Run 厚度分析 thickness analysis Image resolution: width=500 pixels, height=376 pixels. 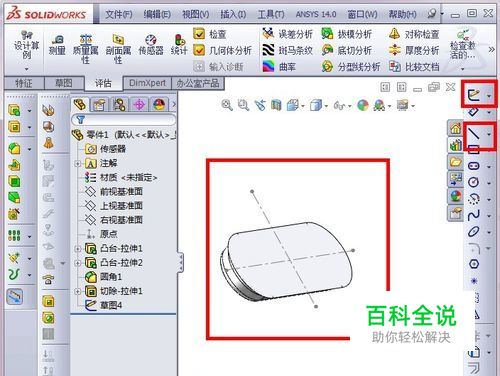(414, 50)
